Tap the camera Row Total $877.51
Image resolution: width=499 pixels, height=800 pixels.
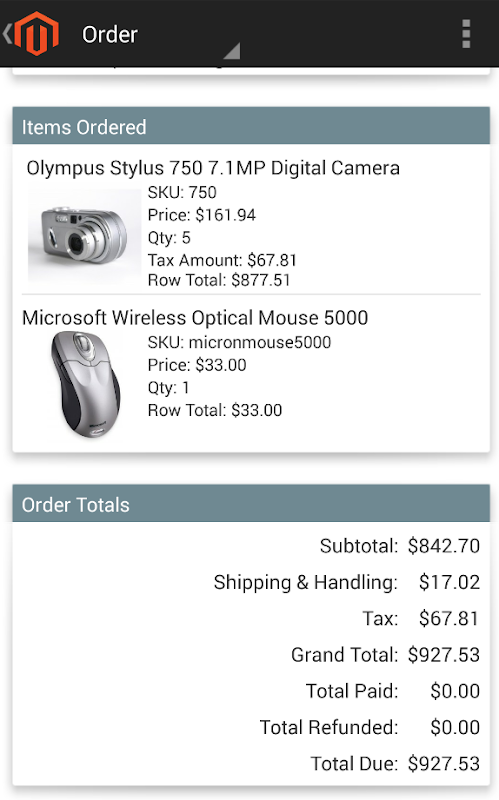tap(219, 280)
